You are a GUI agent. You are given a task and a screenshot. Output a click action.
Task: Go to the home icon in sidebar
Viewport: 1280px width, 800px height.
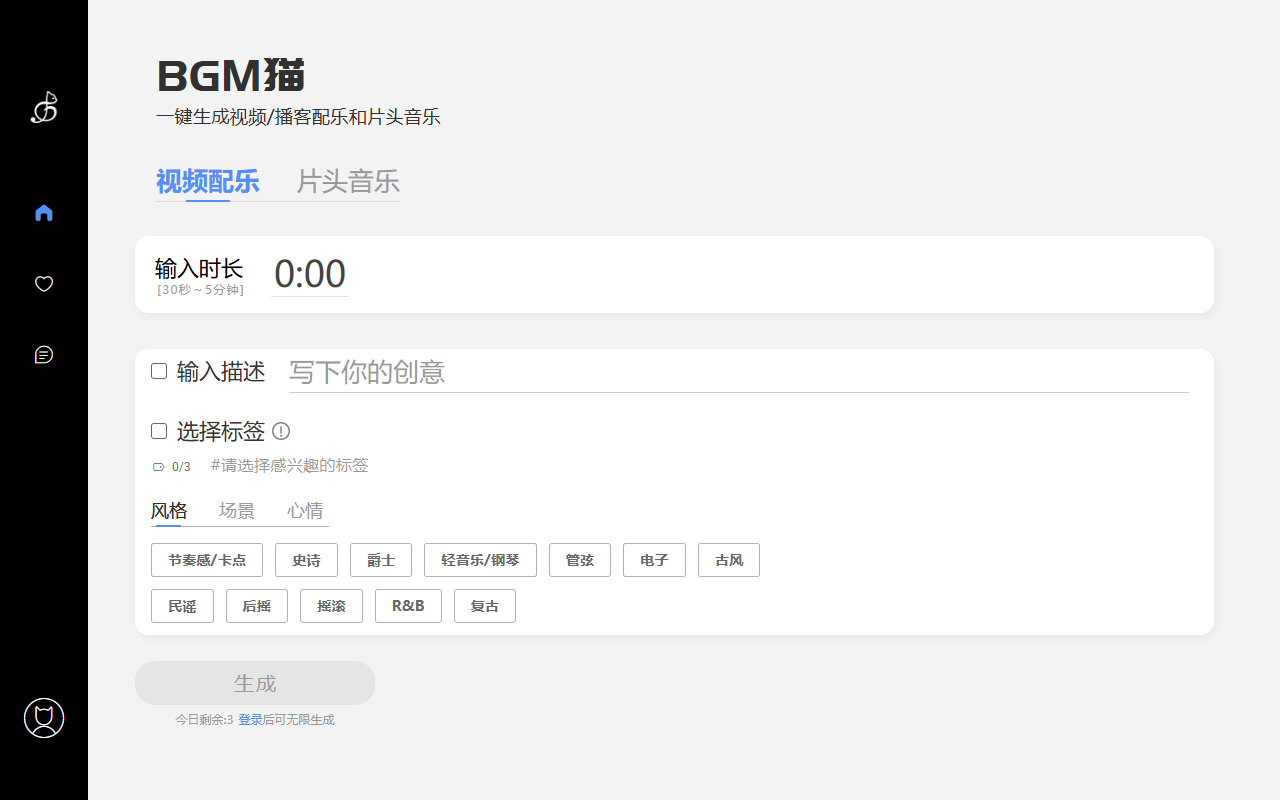44,213
